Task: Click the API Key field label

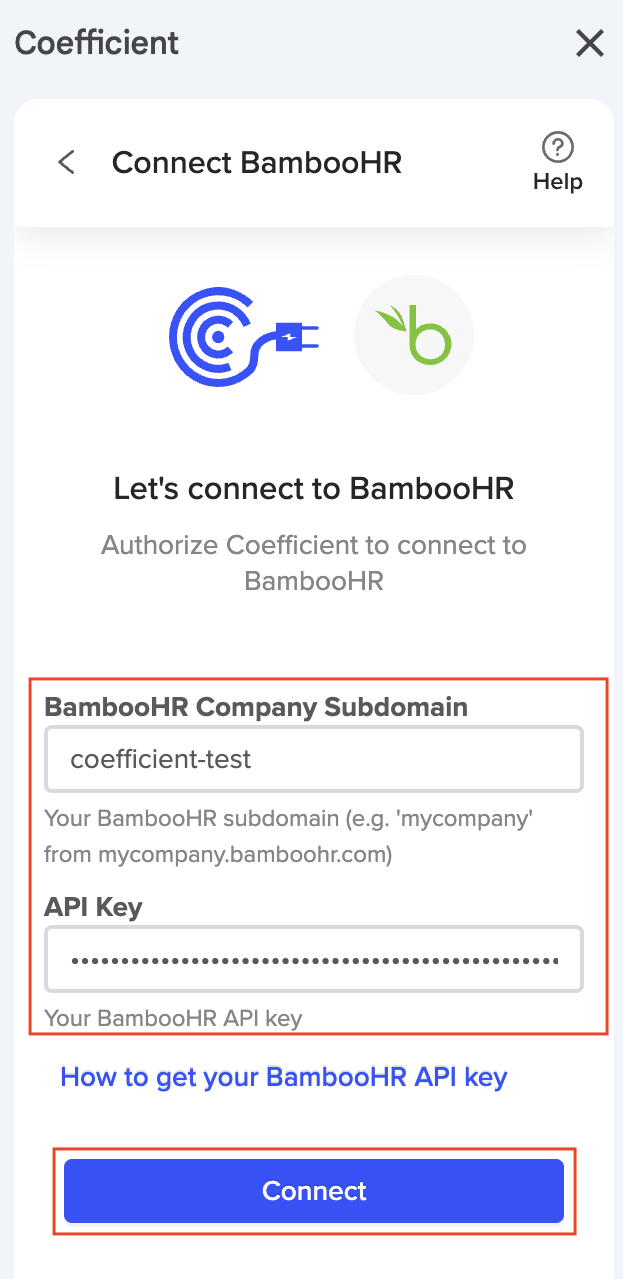Action: [x=94, y=907]
